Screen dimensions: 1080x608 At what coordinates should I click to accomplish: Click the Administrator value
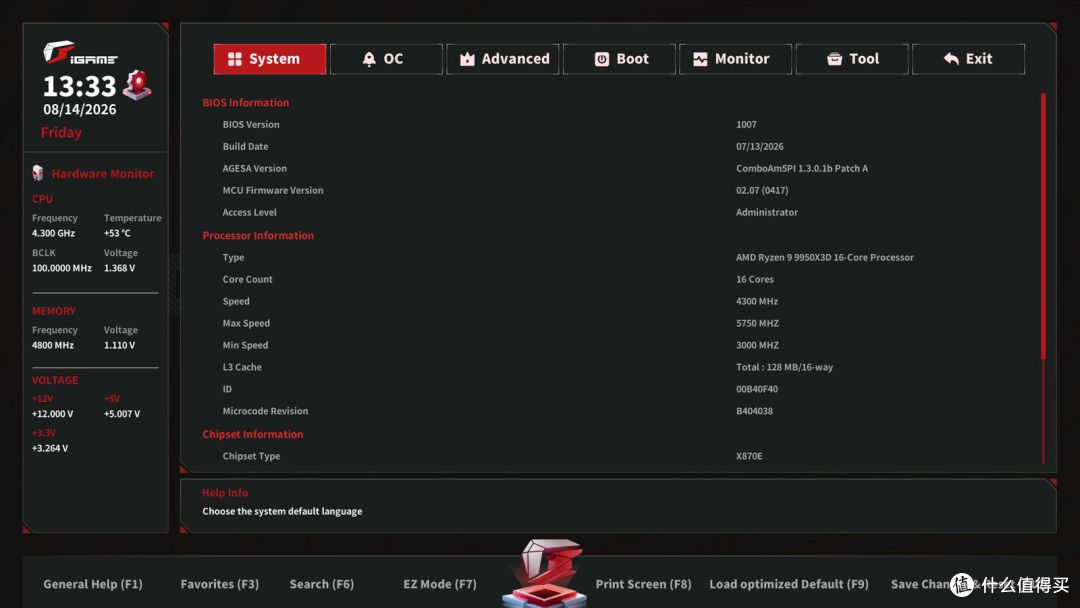pos(767,213)
